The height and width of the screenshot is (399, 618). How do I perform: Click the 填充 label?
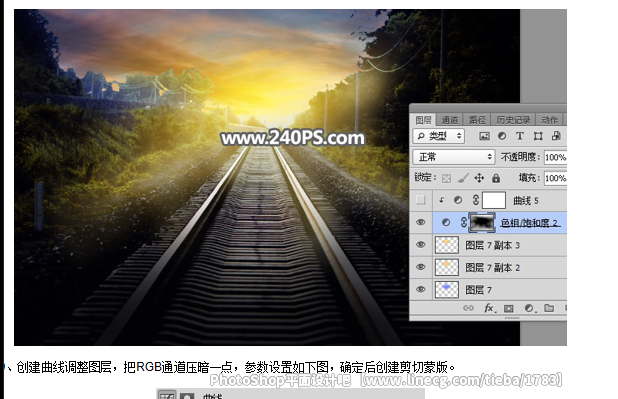pos(529,178)
